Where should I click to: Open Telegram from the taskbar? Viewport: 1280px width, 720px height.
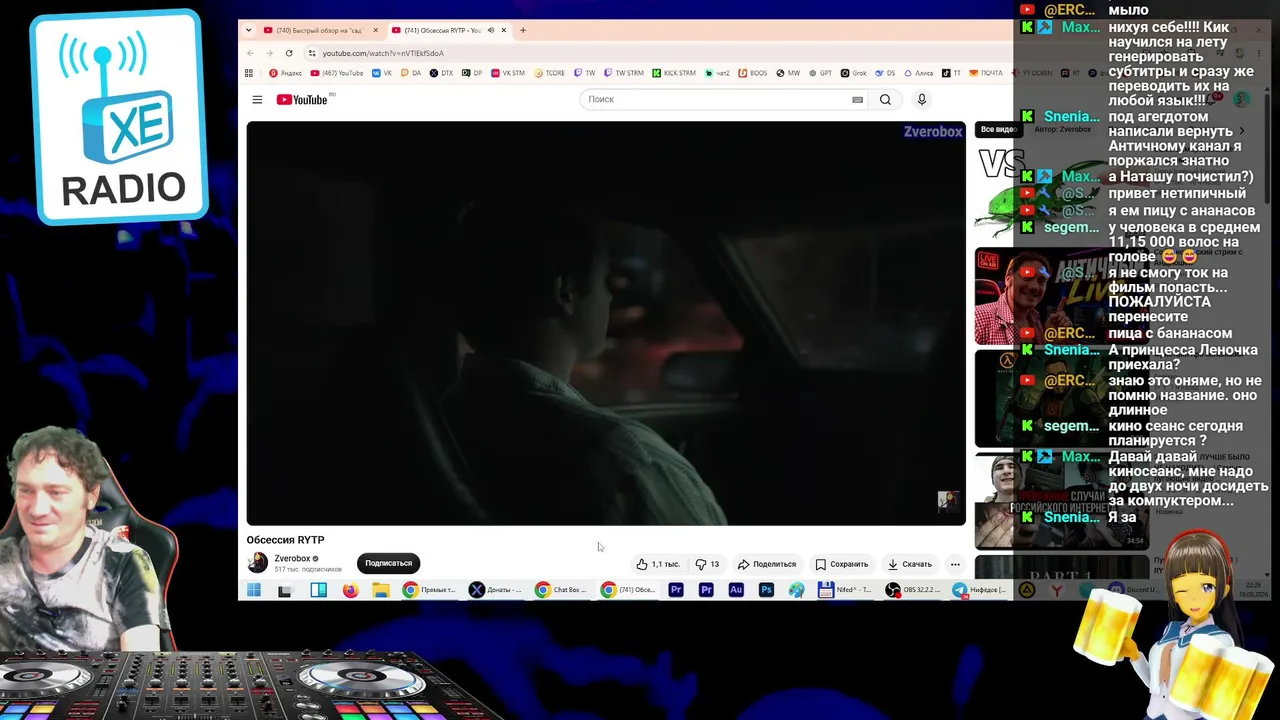pos(980,590)
